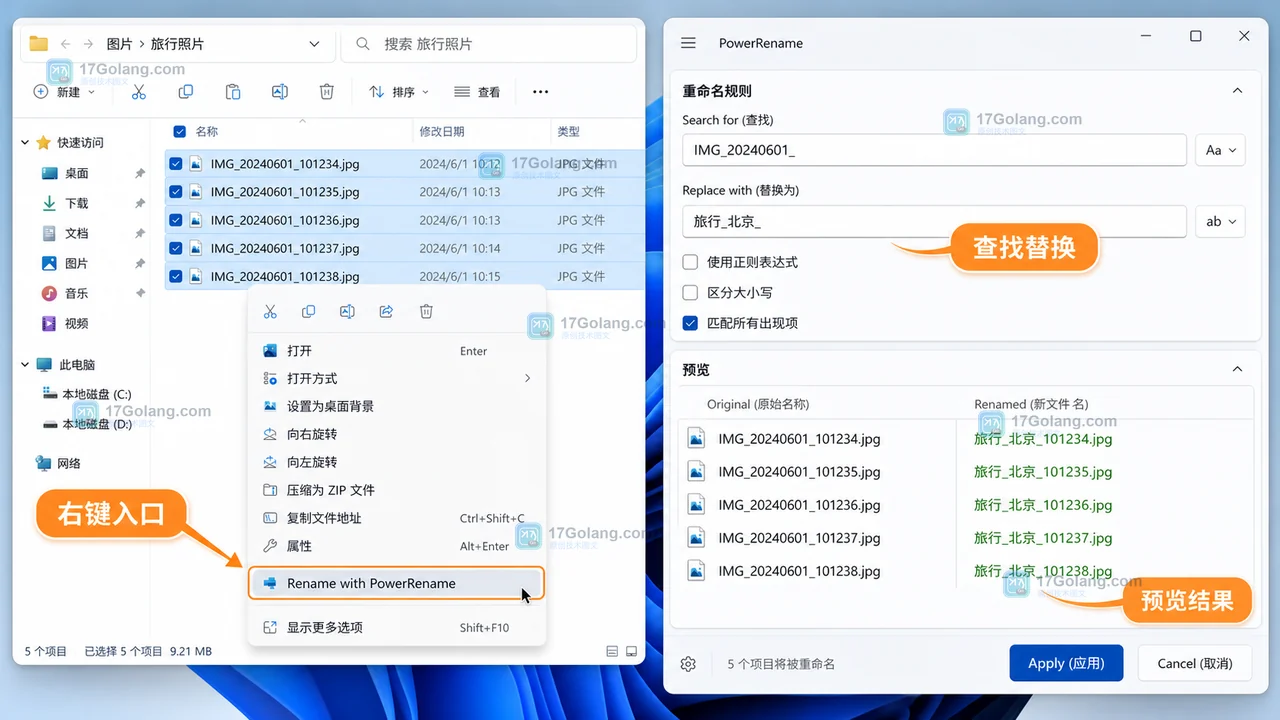Open 网络 in navigation pane
1280x720 pixels.
[x=60, y=463]
